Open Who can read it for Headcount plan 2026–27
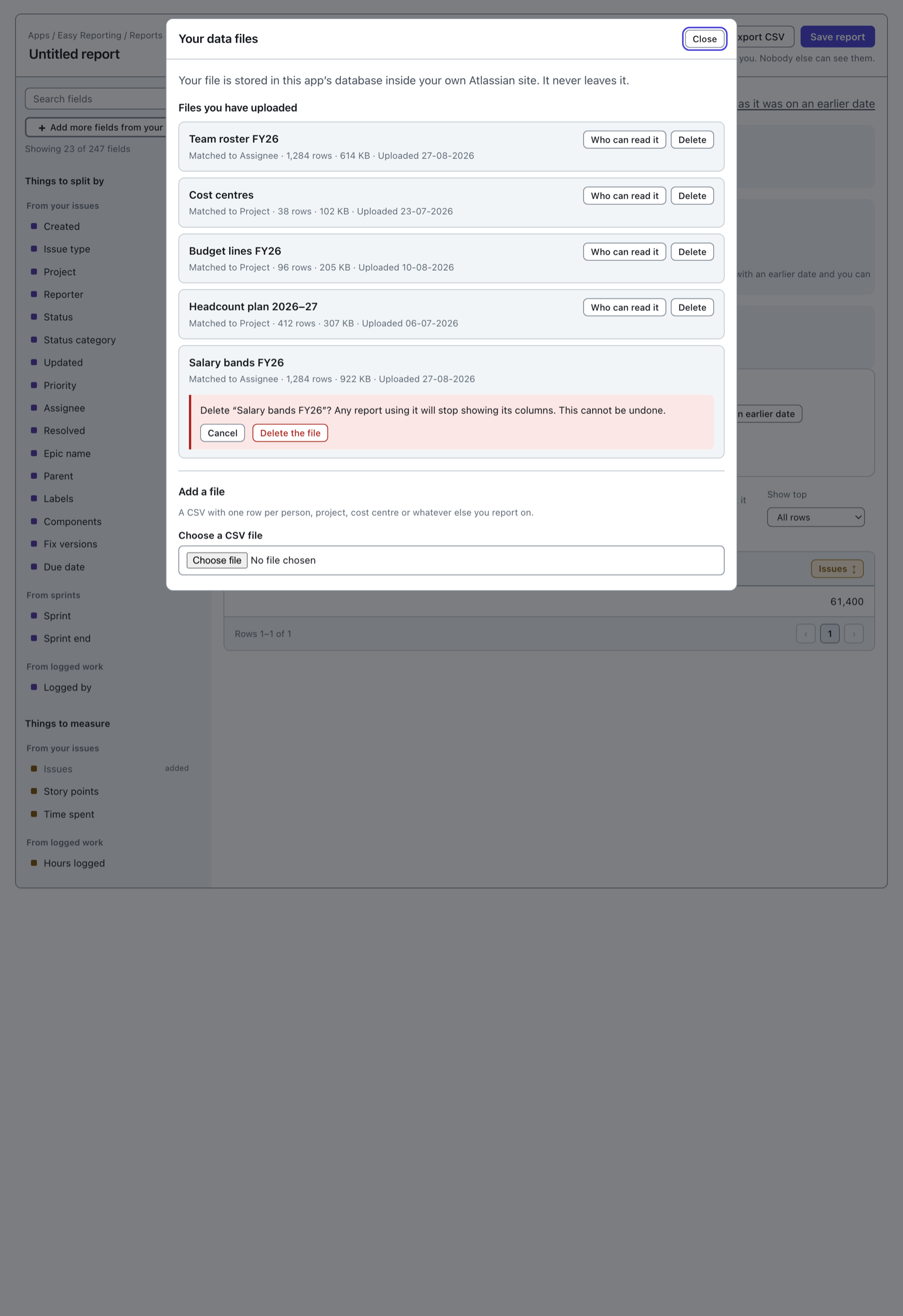903x1316 pixels. coord(624,307)
